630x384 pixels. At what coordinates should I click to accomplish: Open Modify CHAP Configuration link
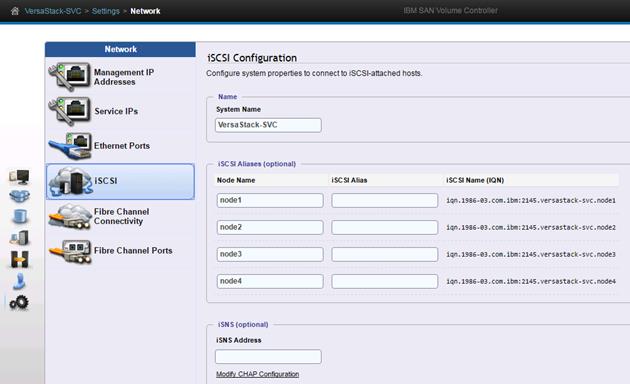[258, 374]
